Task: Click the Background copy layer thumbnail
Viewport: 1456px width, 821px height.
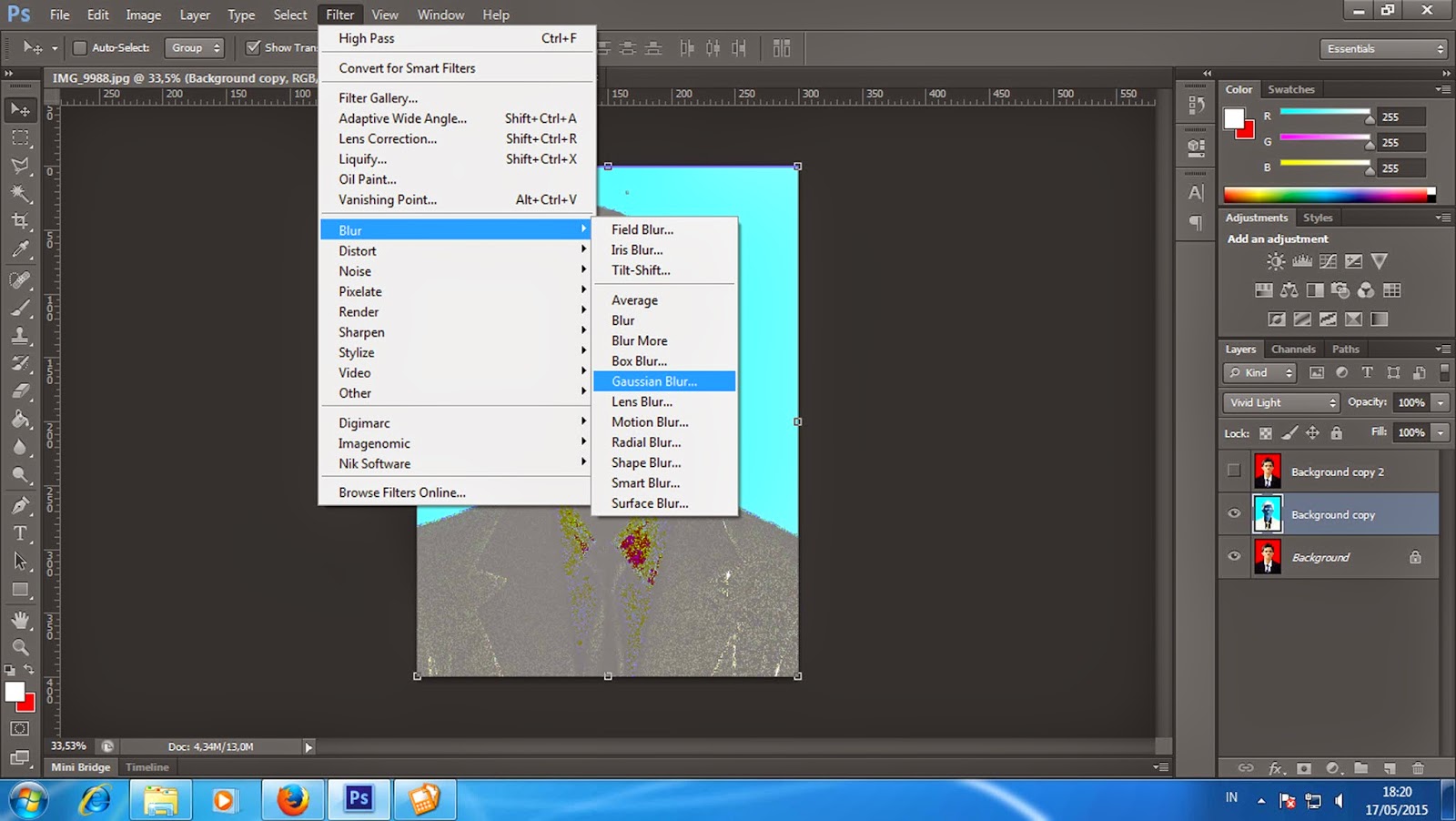Action: (1268, 514)
